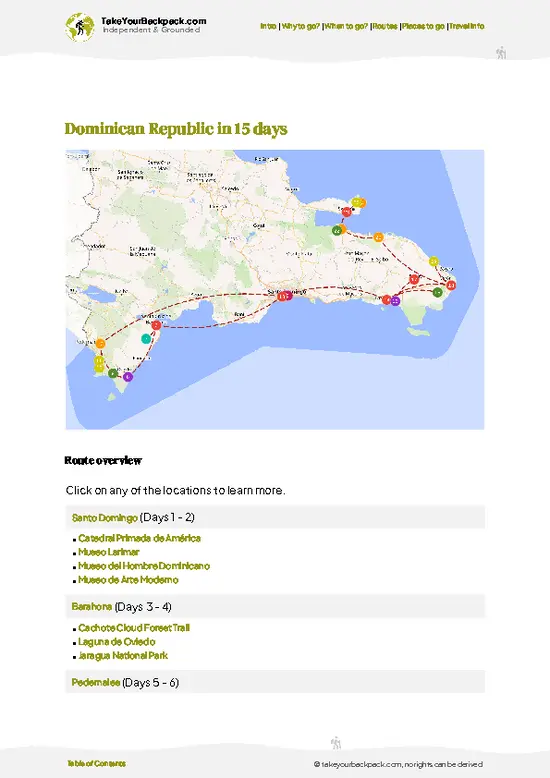Open the Museo Larimar link
The width and height of the screenshot is (550, 778).
pyautogui.click(x=109, y=552)
